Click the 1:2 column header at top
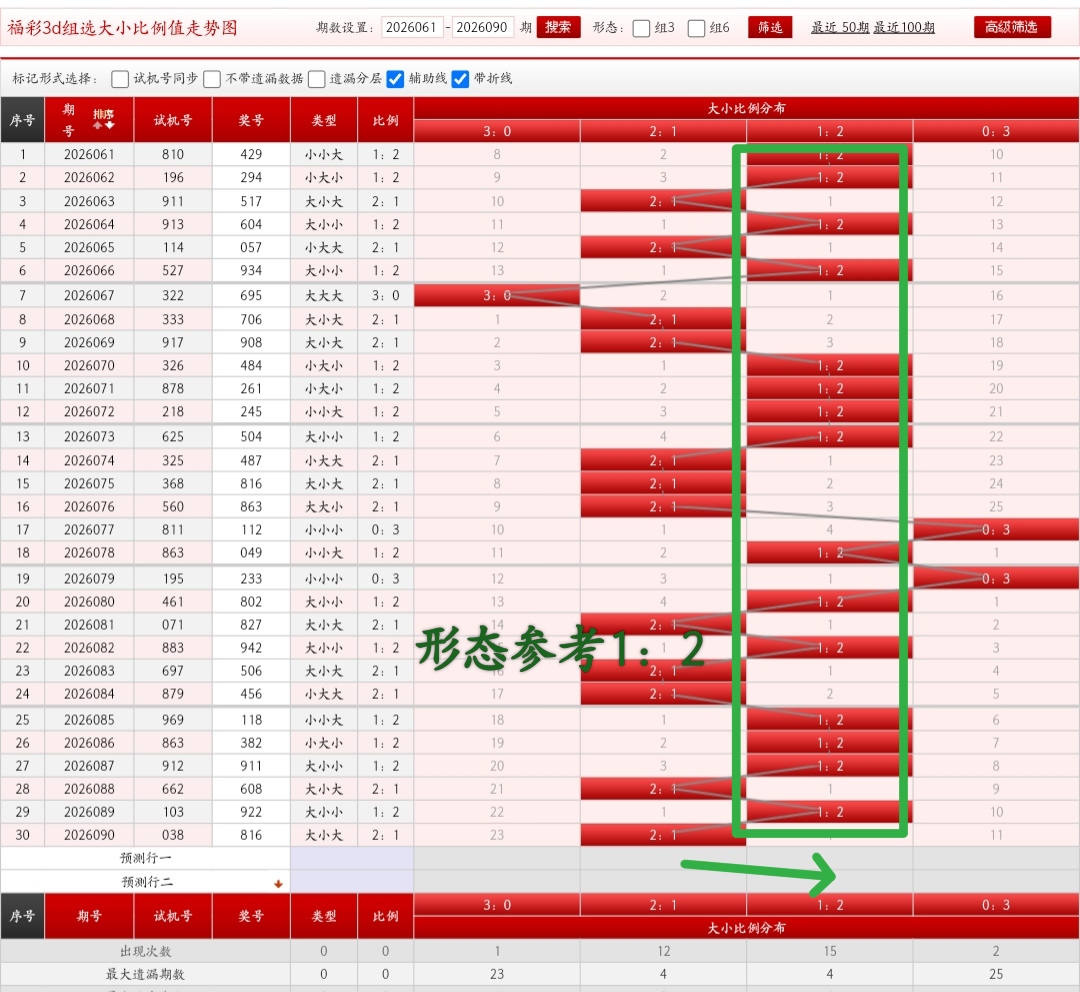Viewport: 1080px width, 992px height. 829,131
